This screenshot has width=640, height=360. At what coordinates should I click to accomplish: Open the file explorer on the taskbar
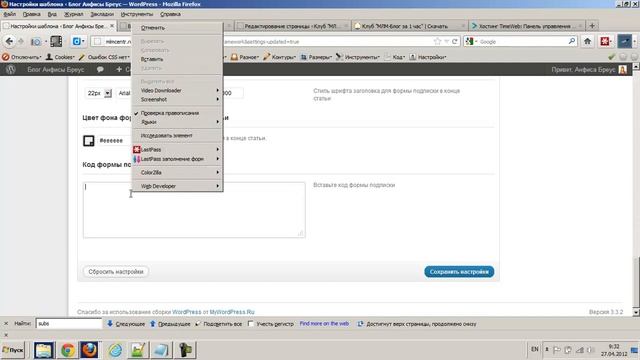pos(44,350)
